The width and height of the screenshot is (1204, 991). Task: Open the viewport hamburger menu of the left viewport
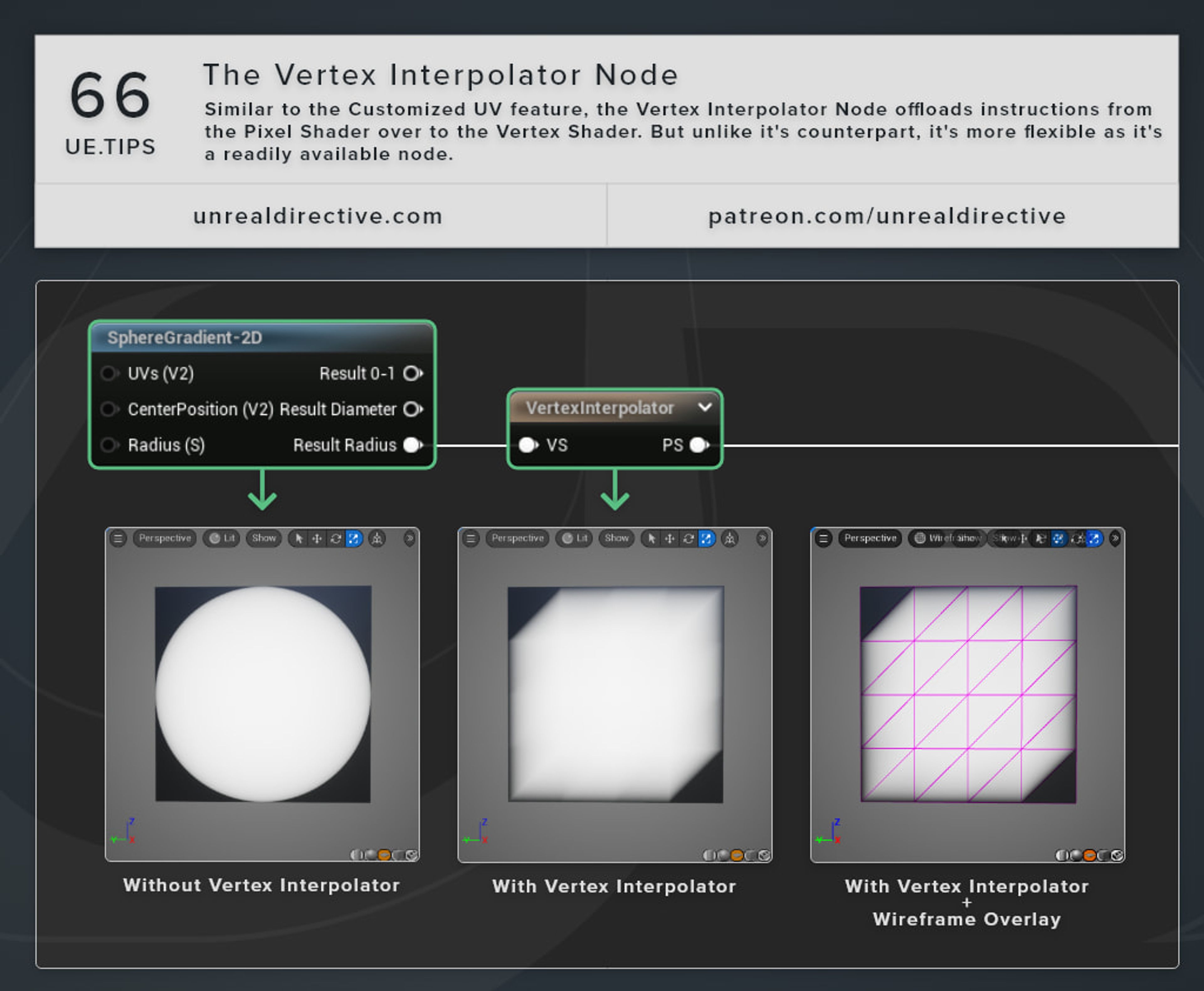[119, 538]
